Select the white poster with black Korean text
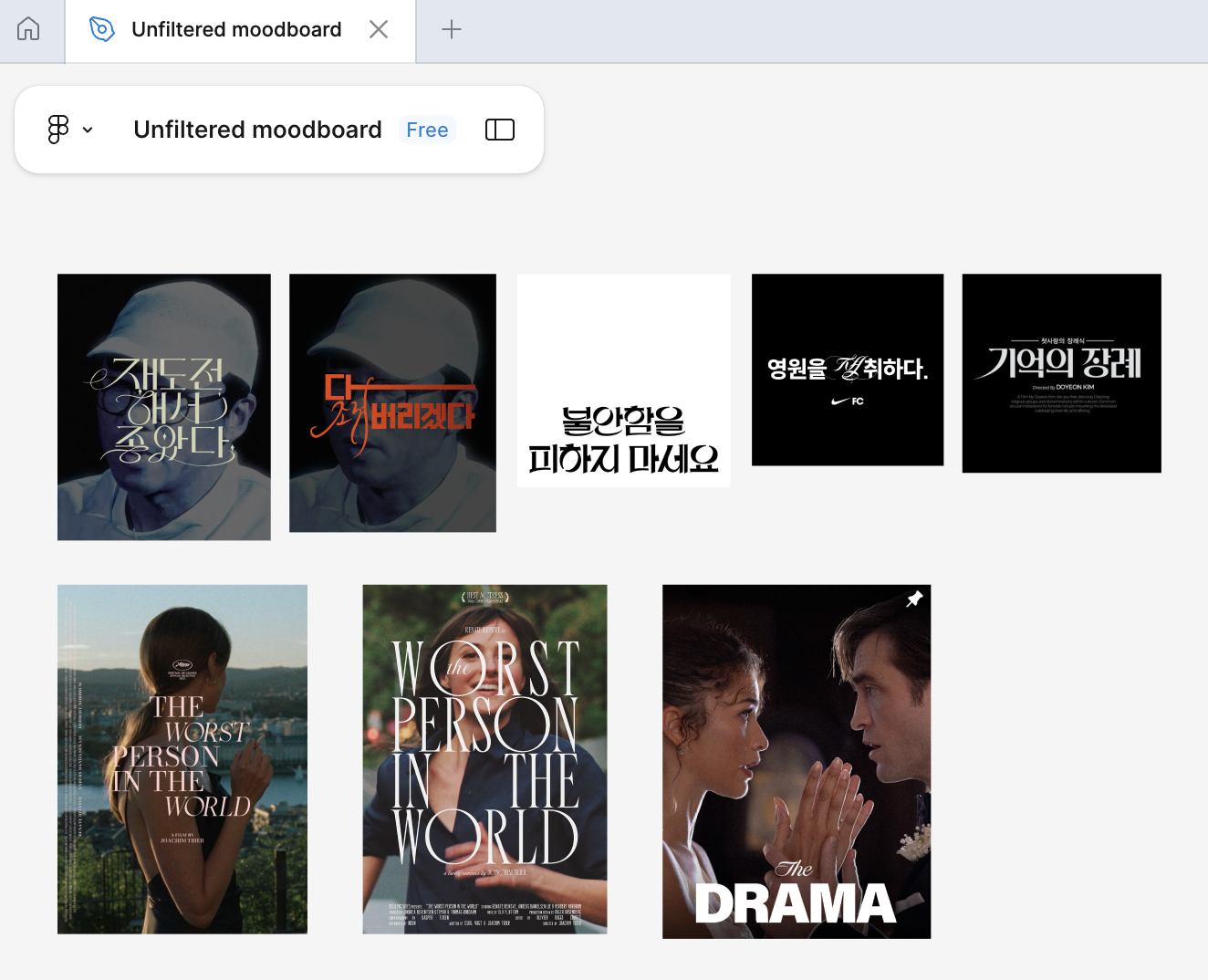 [623, 380]
